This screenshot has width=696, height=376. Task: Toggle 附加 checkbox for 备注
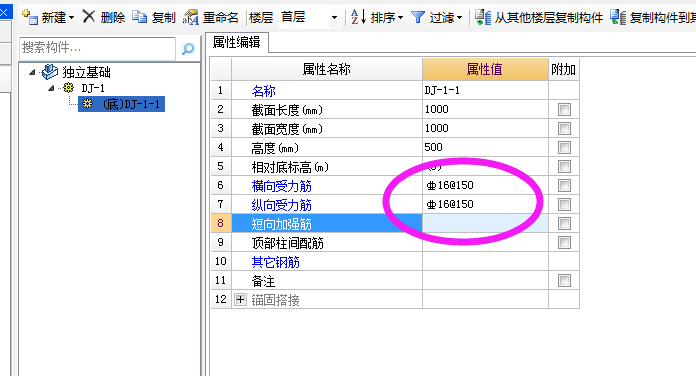click(x=564, y=281)
